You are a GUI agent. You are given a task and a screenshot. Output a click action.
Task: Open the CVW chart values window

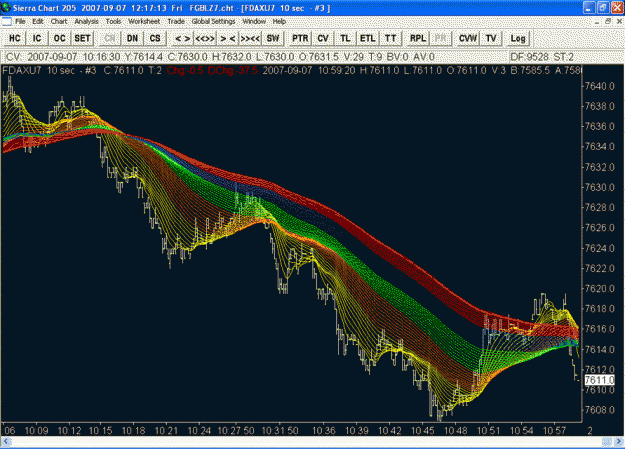click(x=468, y=39)
